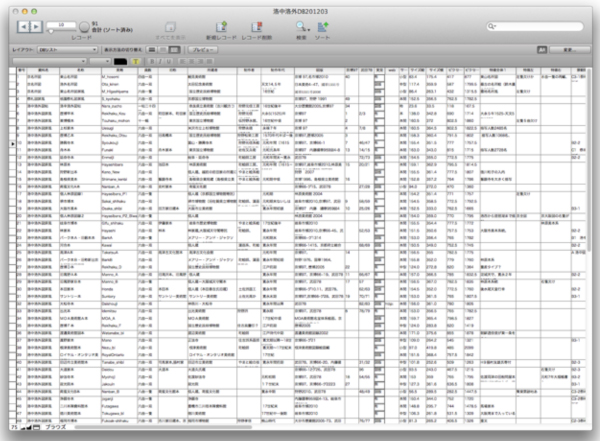This screenshot has width=600, height=441.
Task: Select the Nanban_B cell
Action: pos(119,392)
